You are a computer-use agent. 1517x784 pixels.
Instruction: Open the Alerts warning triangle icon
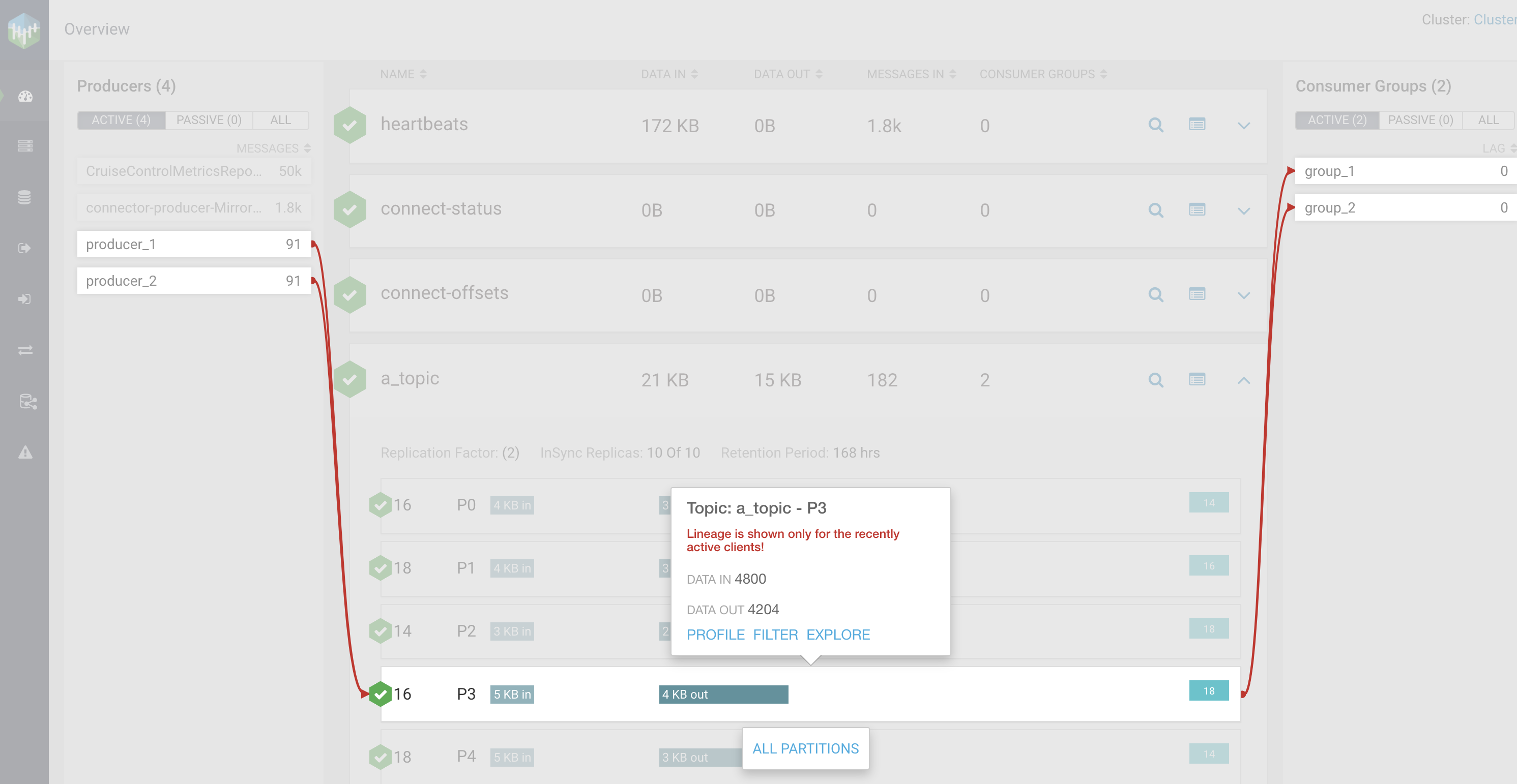click(25, 452)
